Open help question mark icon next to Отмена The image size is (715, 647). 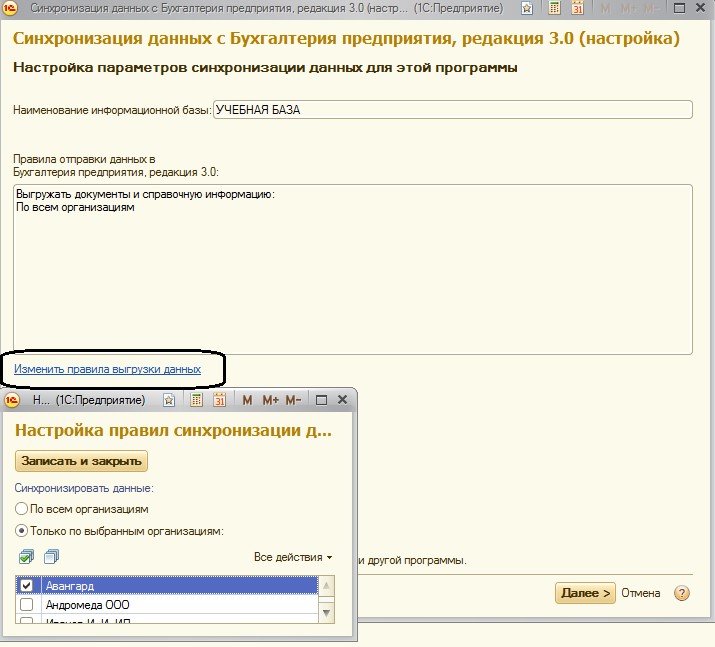(x=682, y=593)
